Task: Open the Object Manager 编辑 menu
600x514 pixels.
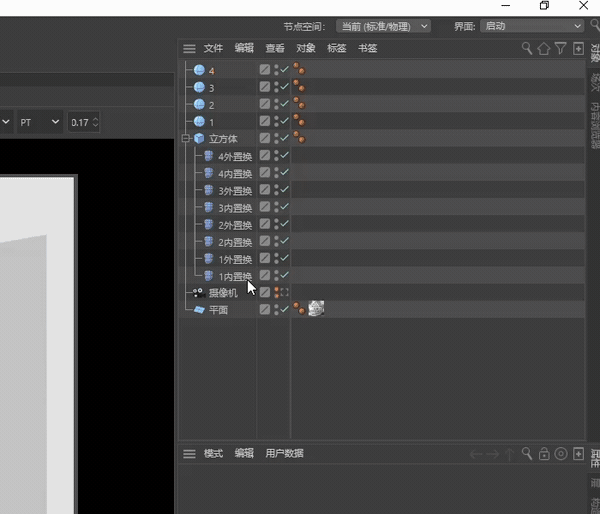Action: pos(244,48)
